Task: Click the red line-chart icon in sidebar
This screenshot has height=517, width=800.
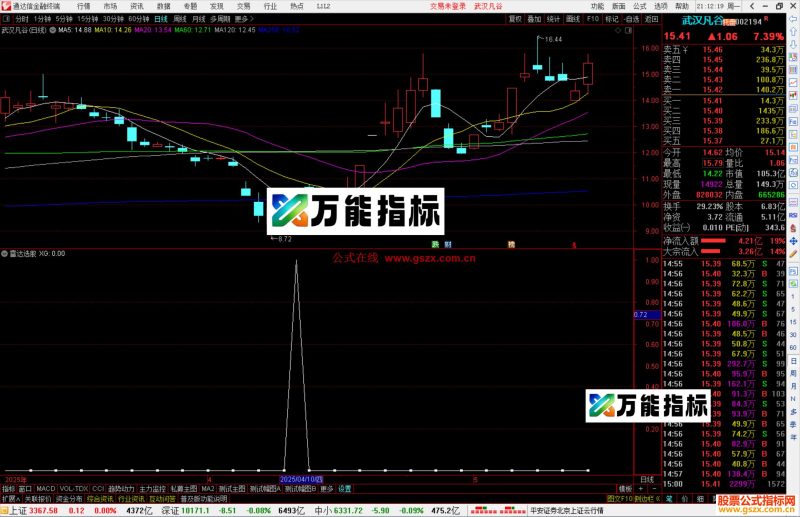Action: [x=793, y=83]
